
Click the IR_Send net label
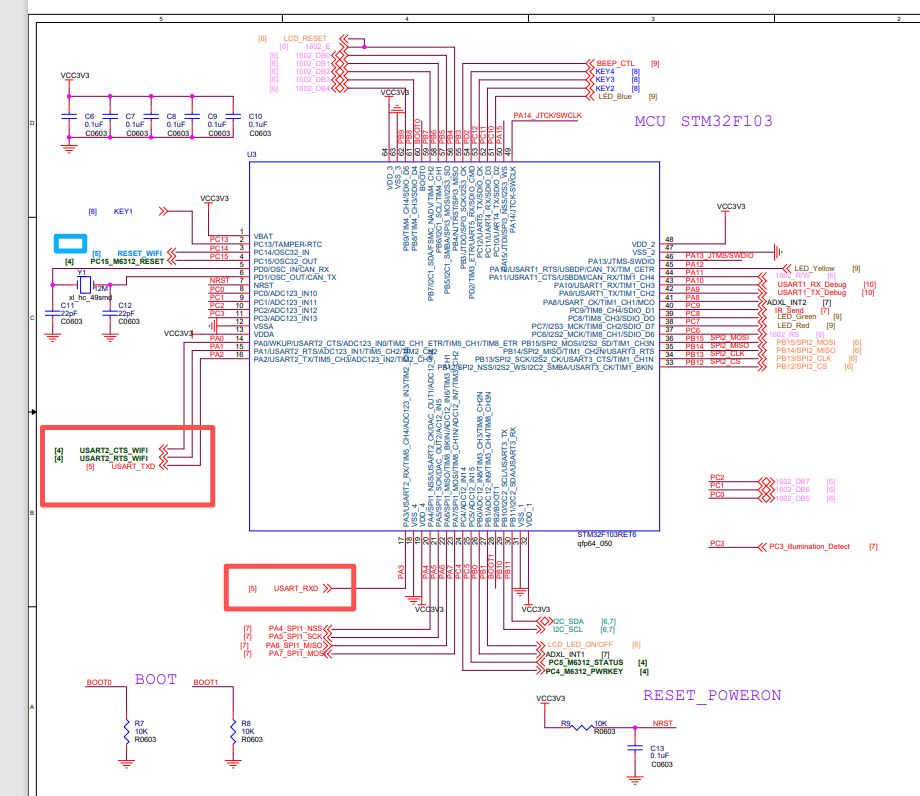click(x=789, y=310)
